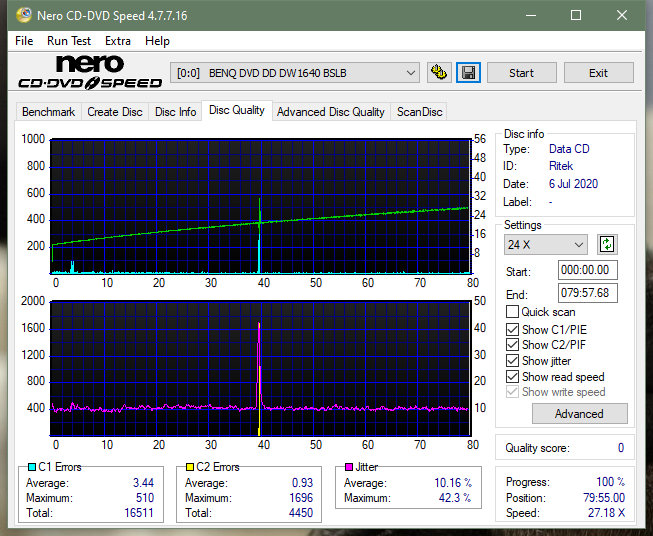Click the magenta Jitter legend swatch

(349, 467)
